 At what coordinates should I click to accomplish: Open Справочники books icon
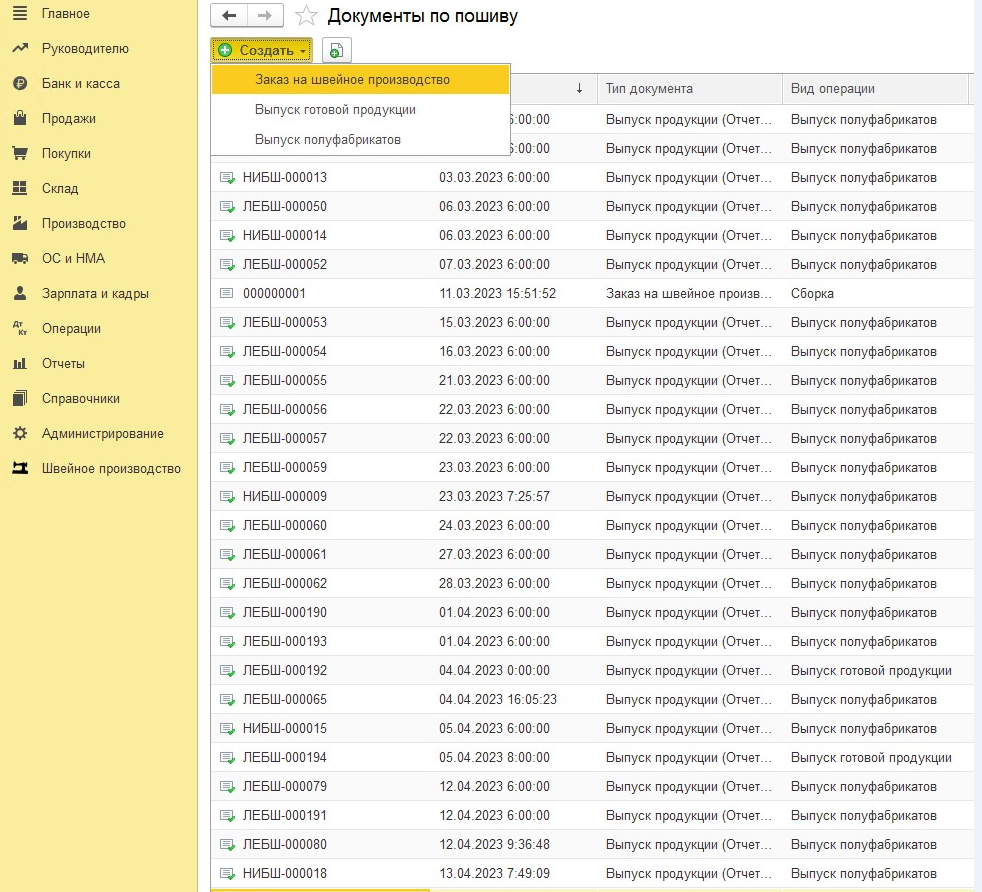[20, 398]
